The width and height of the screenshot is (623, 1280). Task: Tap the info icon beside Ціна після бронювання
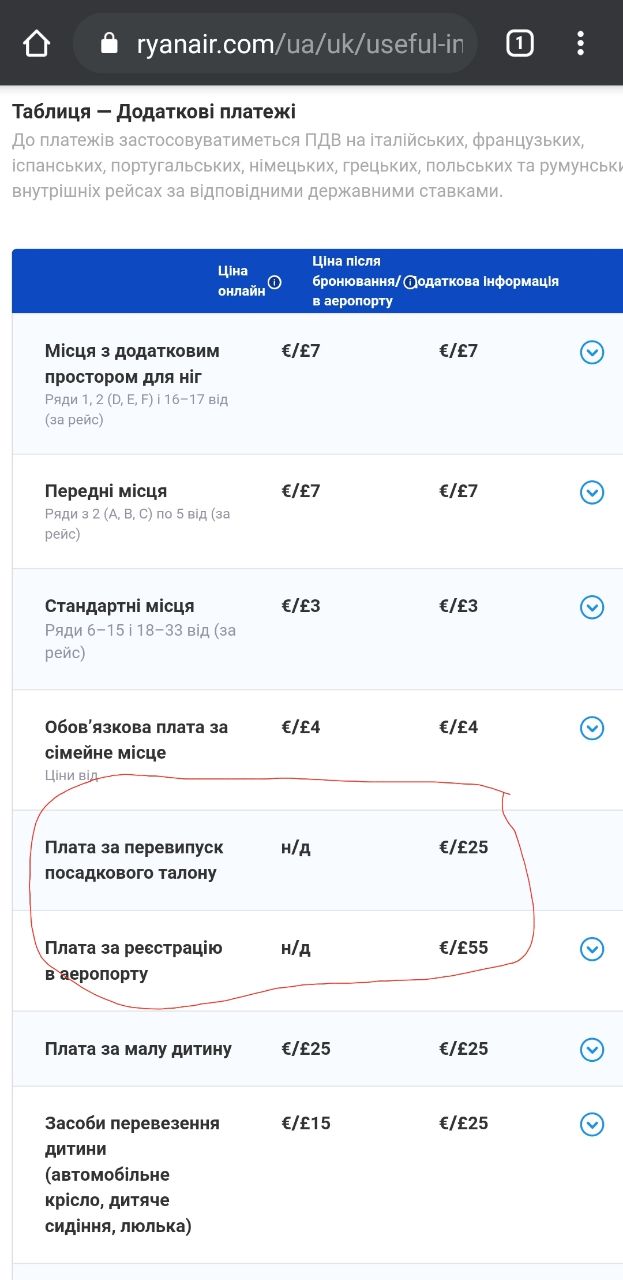(x=410, y=282)
